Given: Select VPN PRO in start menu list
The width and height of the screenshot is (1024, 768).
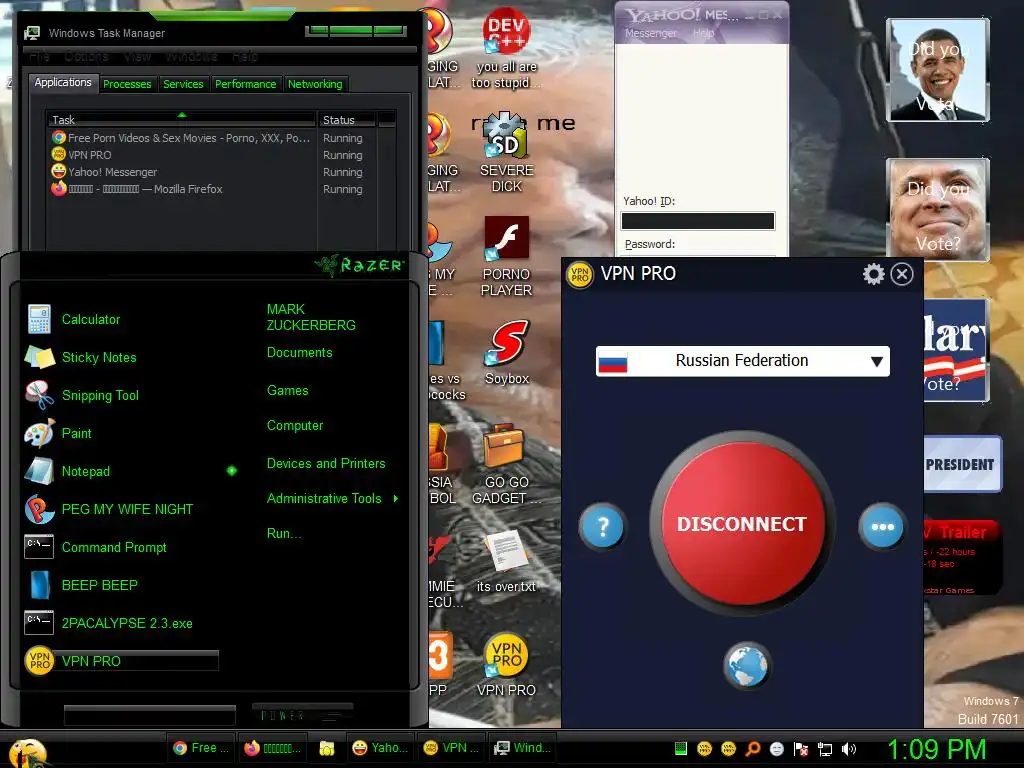Looking at the screenshot, I should click(x=121, y=661).
